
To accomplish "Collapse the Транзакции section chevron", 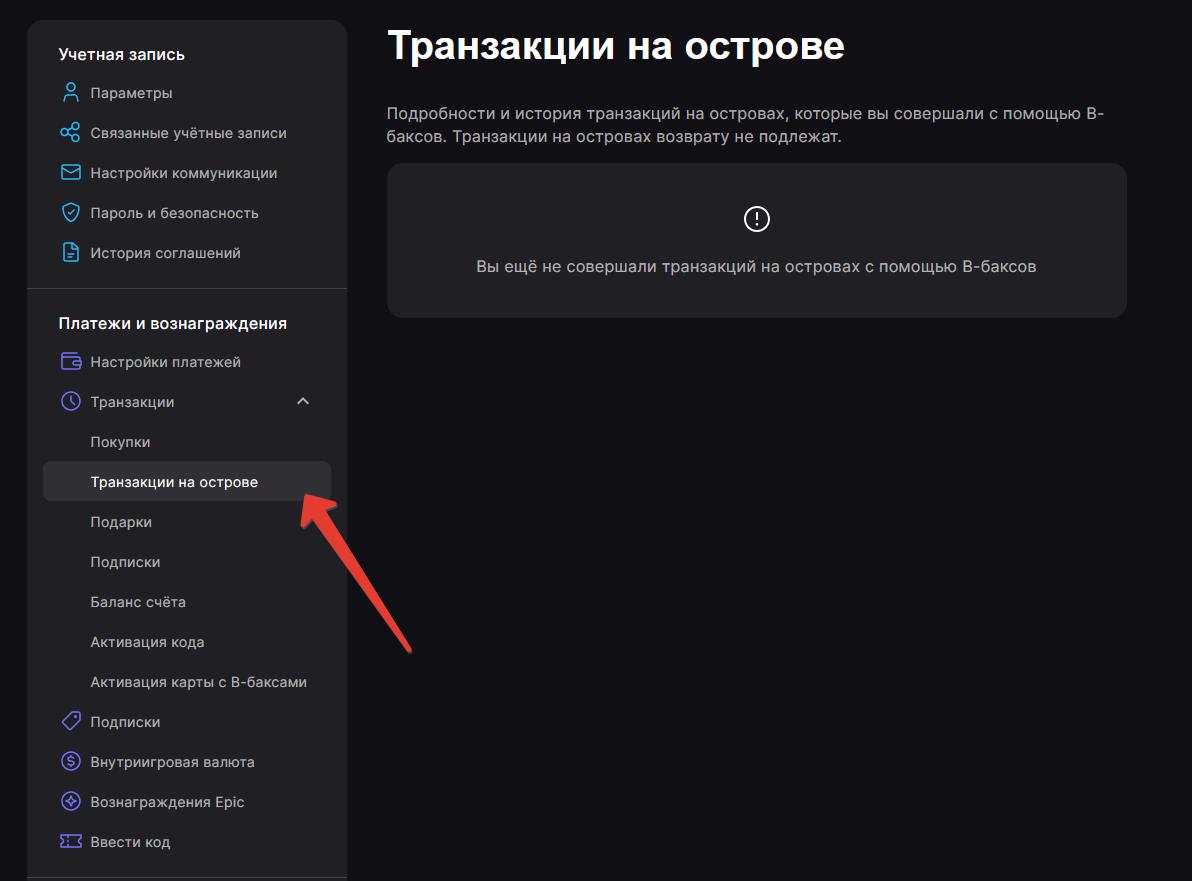I will point(304,402).
